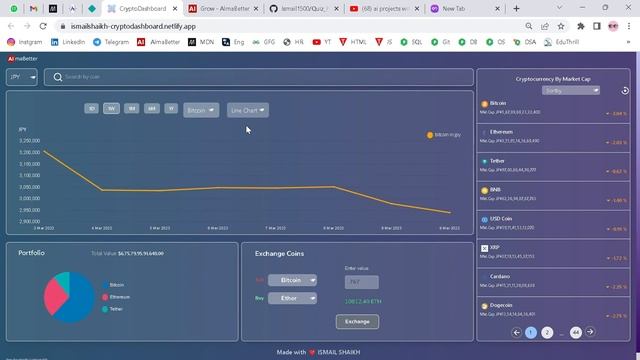Open a new browser tab
Screen dimensions: 640x360
click(x=516, y=9)
